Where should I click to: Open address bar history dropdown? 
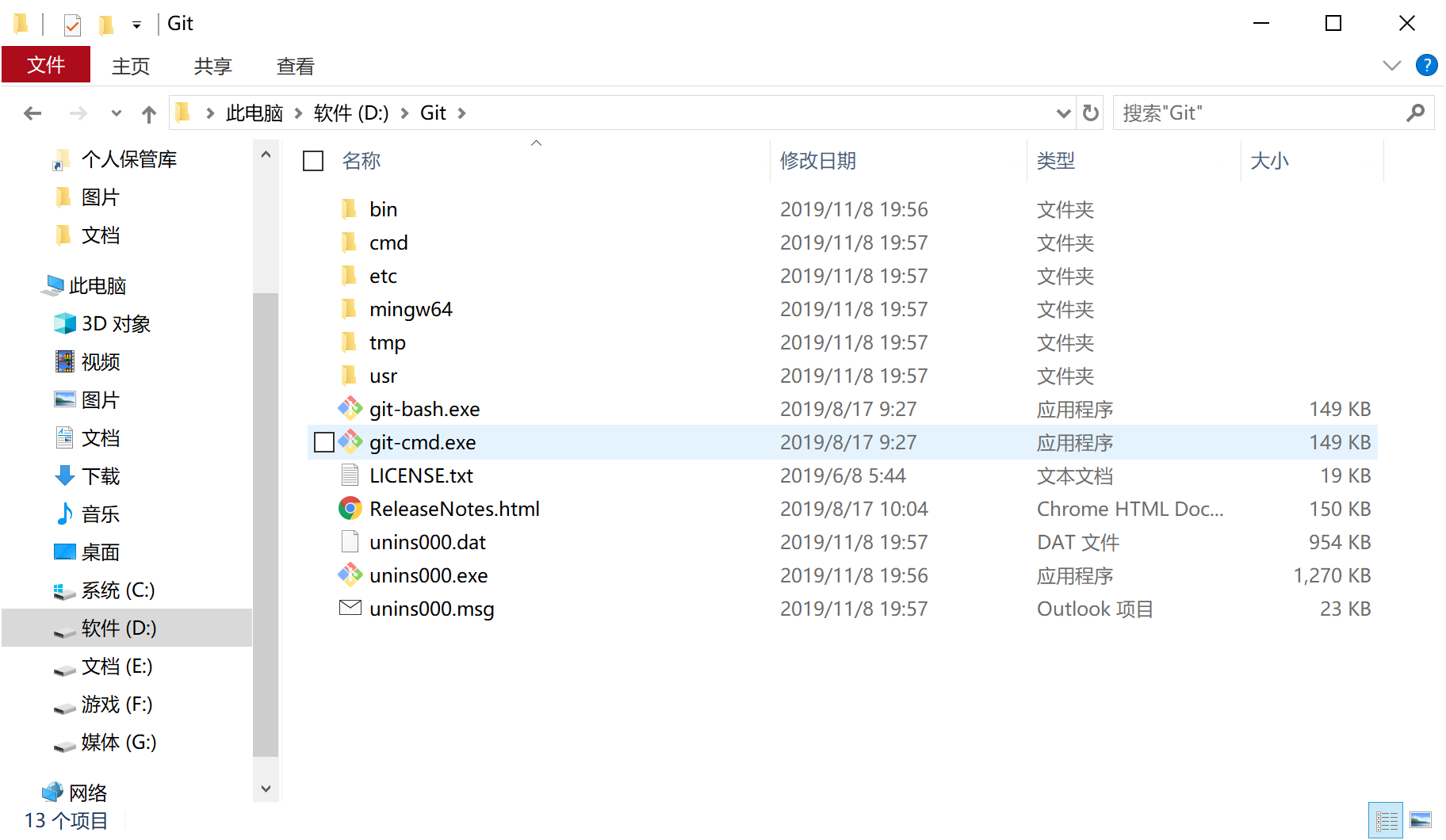click(x=1064, y=113)
